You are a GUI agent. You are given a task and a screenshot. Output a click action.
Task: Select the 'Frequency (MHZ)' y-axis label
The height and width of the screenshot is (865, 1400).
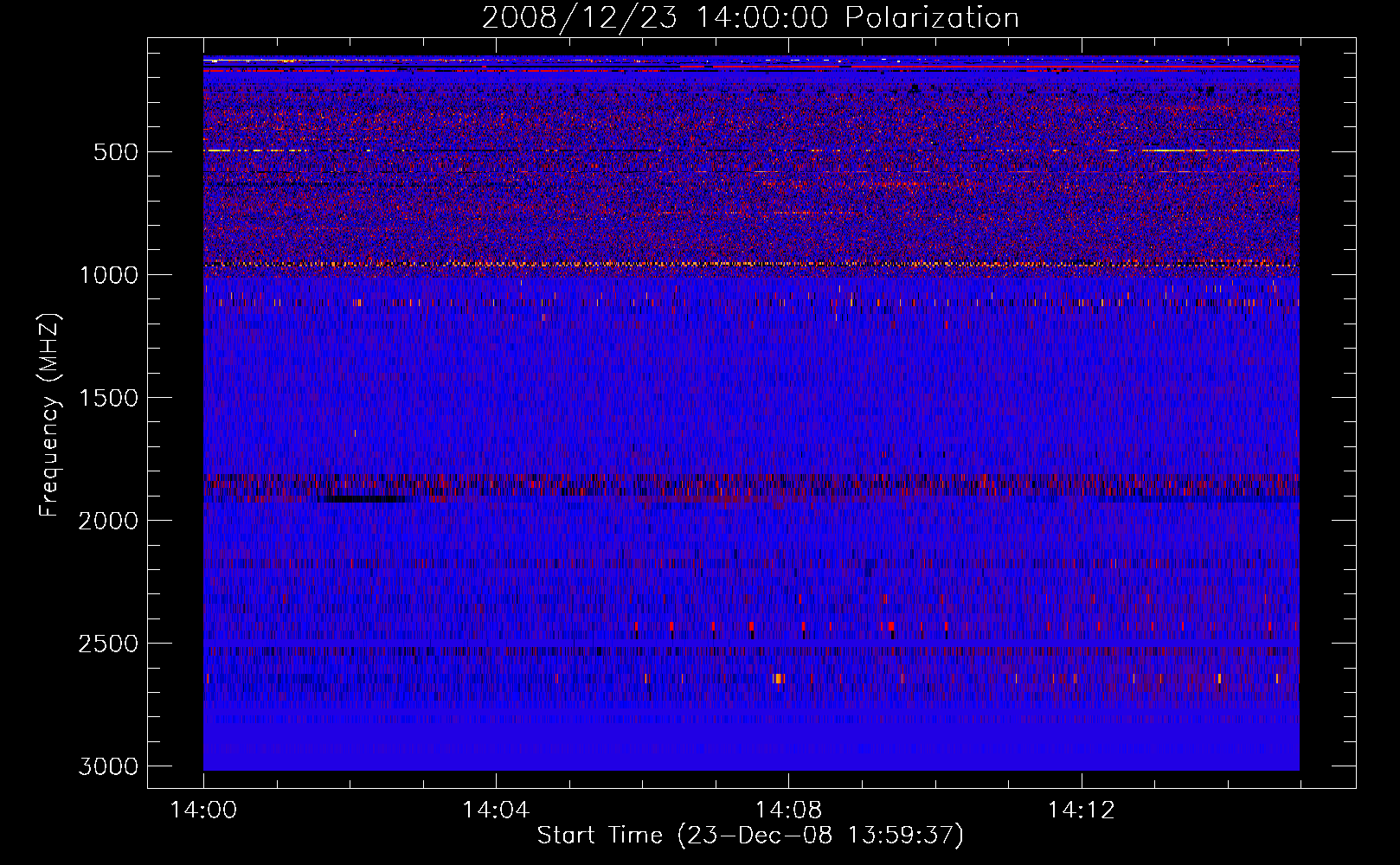[49, 415]
